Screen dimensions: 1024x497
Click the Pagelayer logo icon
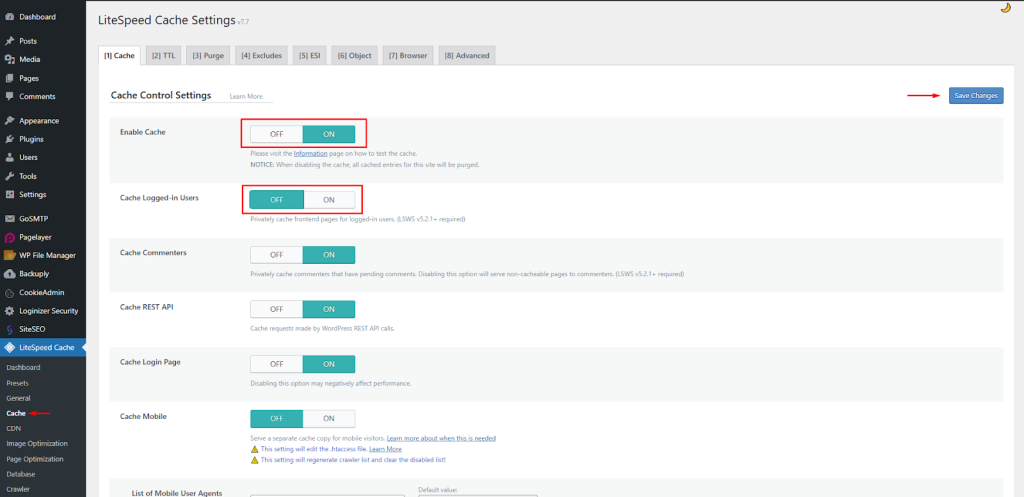10,238
